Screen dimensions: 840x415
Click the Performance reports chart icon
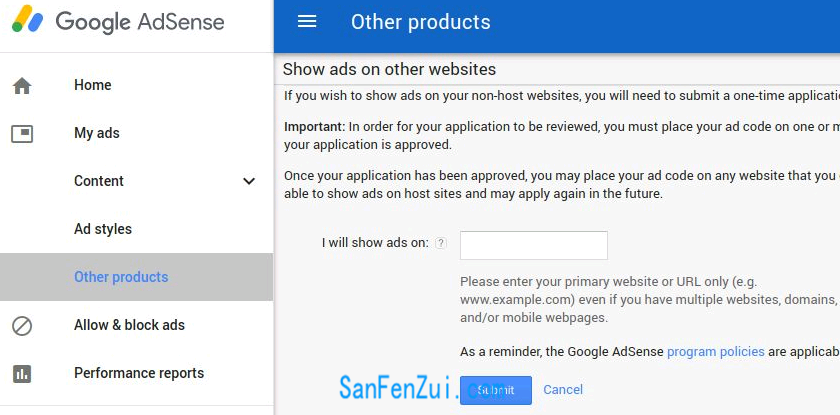(x=22, y=373)
